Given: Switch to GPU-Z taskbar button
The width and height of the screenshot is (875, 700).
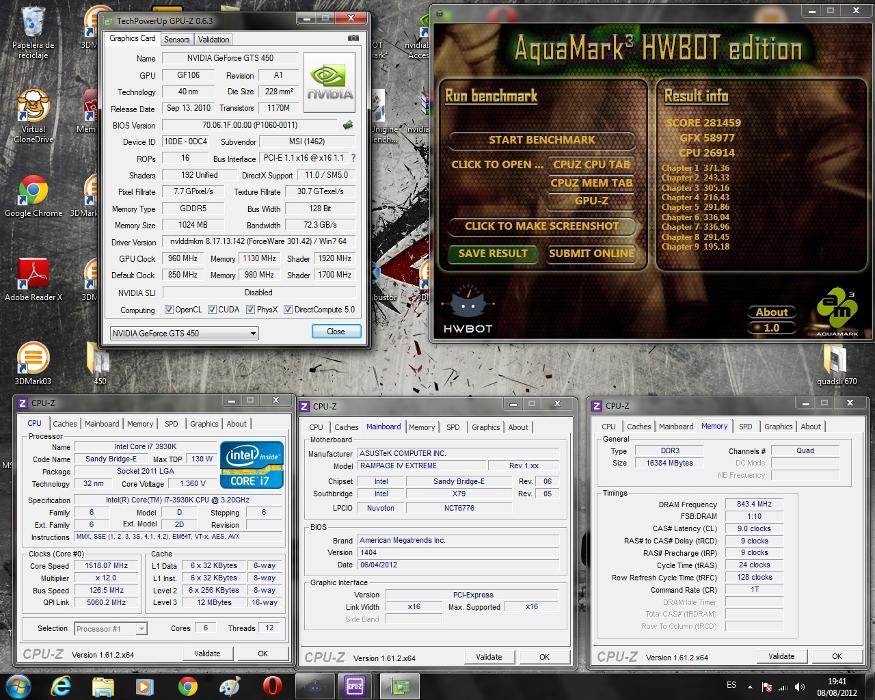Looking at the screenshot, I should [400, 686].
